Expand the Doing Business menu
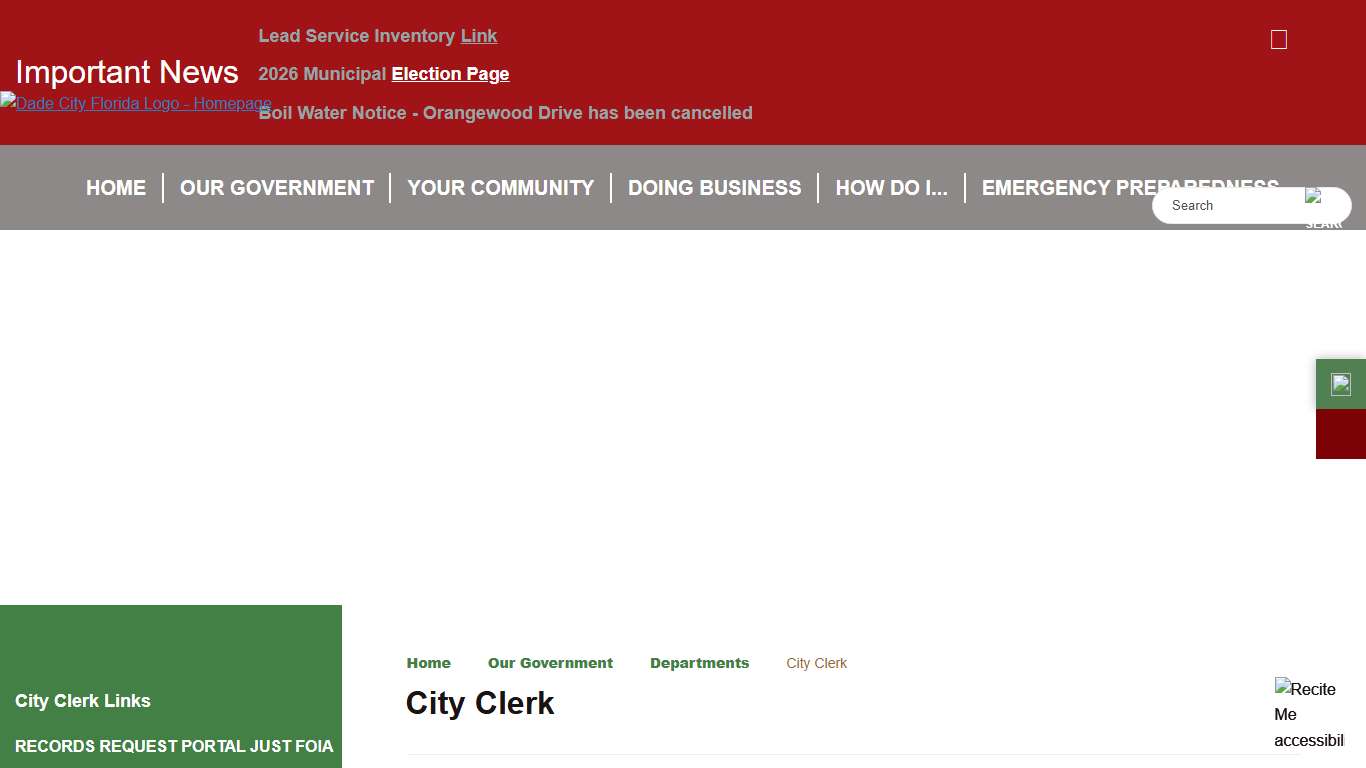This screenshot has height=768, width=1366. pyautogui.click(x=714, y=188)
